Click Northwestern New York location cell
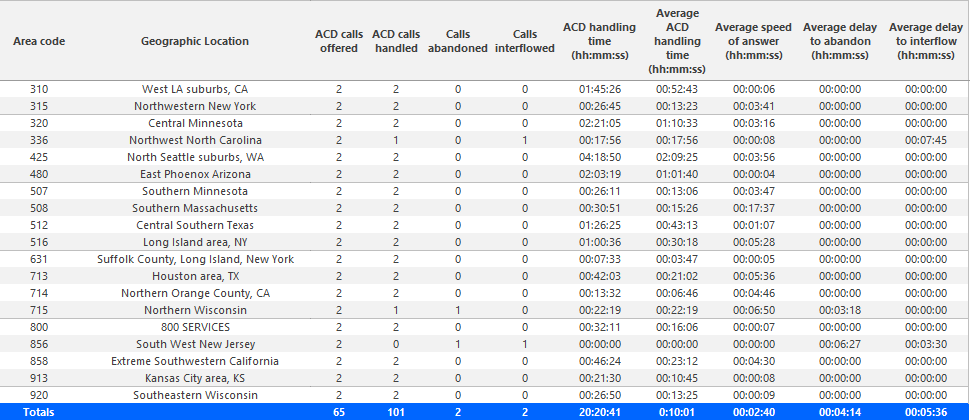The height and width of the screenshot is (420, 970). pos(195,106)
